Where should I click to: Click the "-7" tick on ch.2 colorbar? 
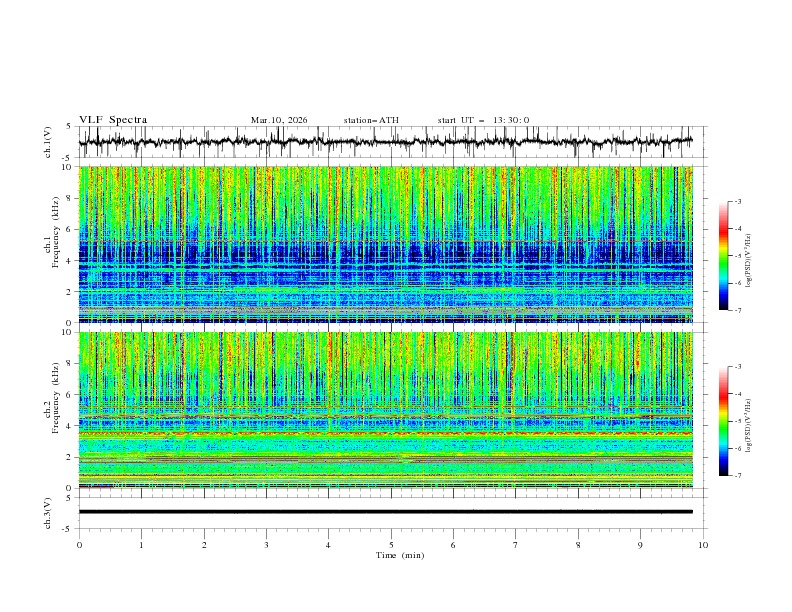point(737,475)
